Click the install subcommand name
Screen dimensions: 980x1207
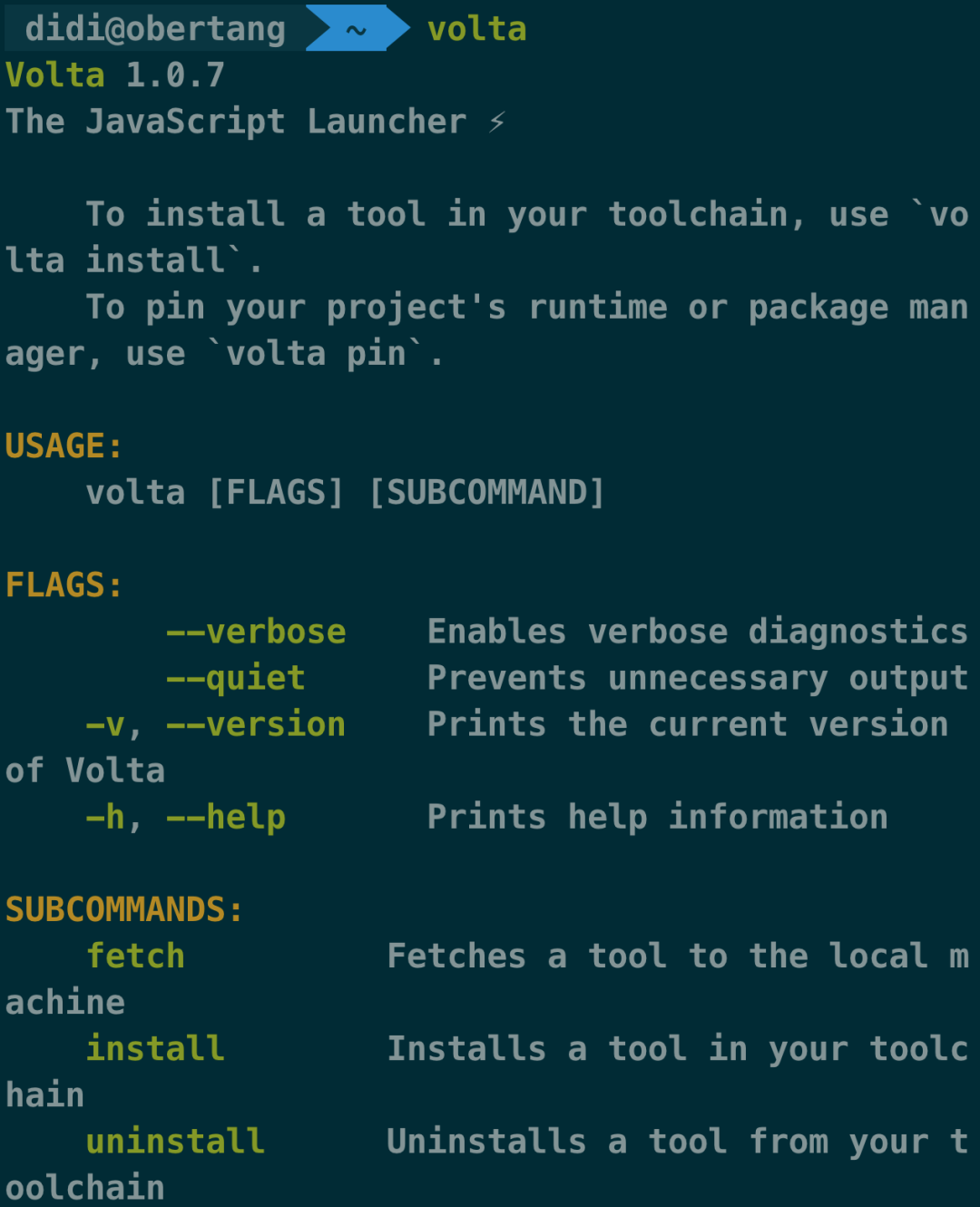click(x=155, y=1048)
